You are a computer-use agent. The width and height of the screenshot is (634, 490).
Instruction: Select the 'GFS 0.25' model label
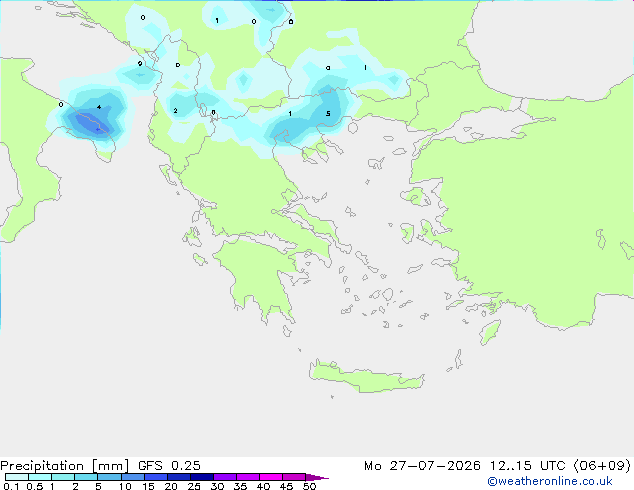pyautogui.click(x=169, y=466)
